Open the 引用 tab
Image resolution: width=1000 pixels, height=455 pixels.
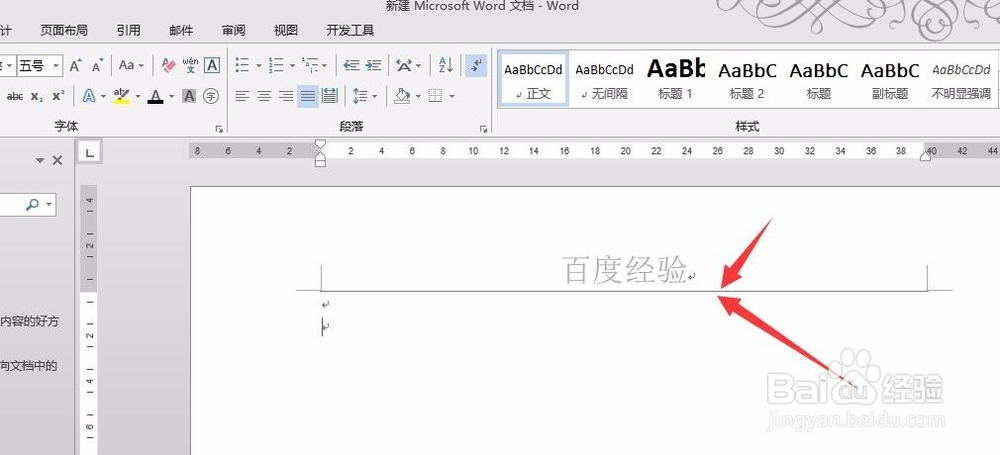(129, 30)
